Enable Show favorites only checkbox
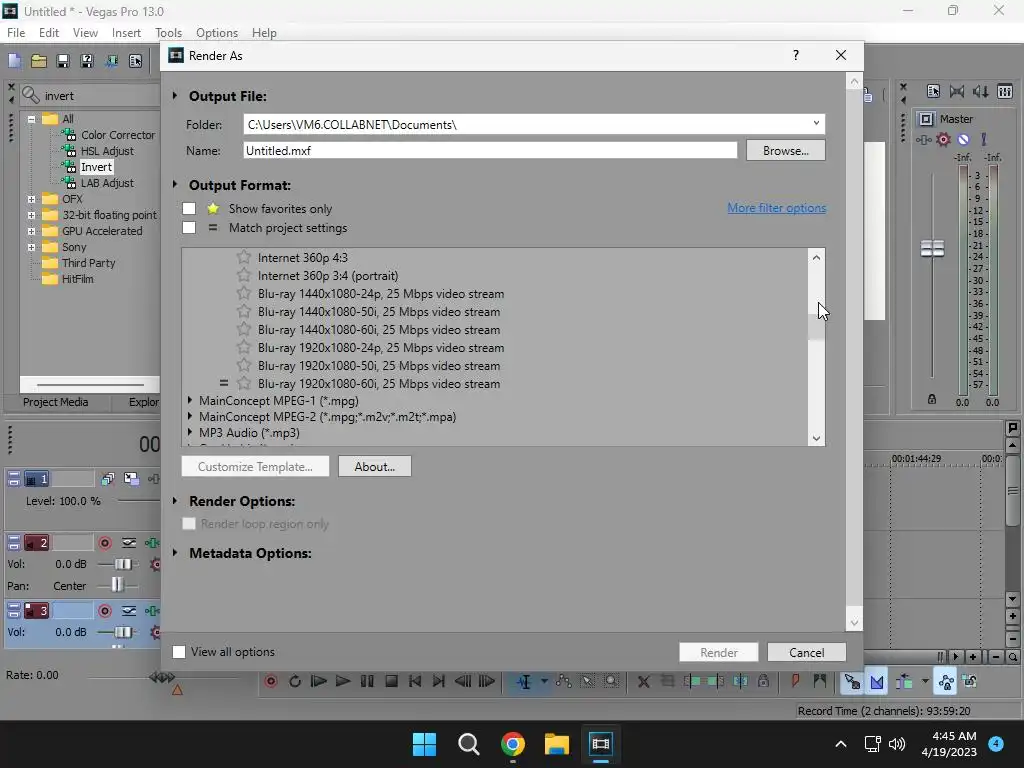The image size is (1024, 768). click(x=189, y=208)
